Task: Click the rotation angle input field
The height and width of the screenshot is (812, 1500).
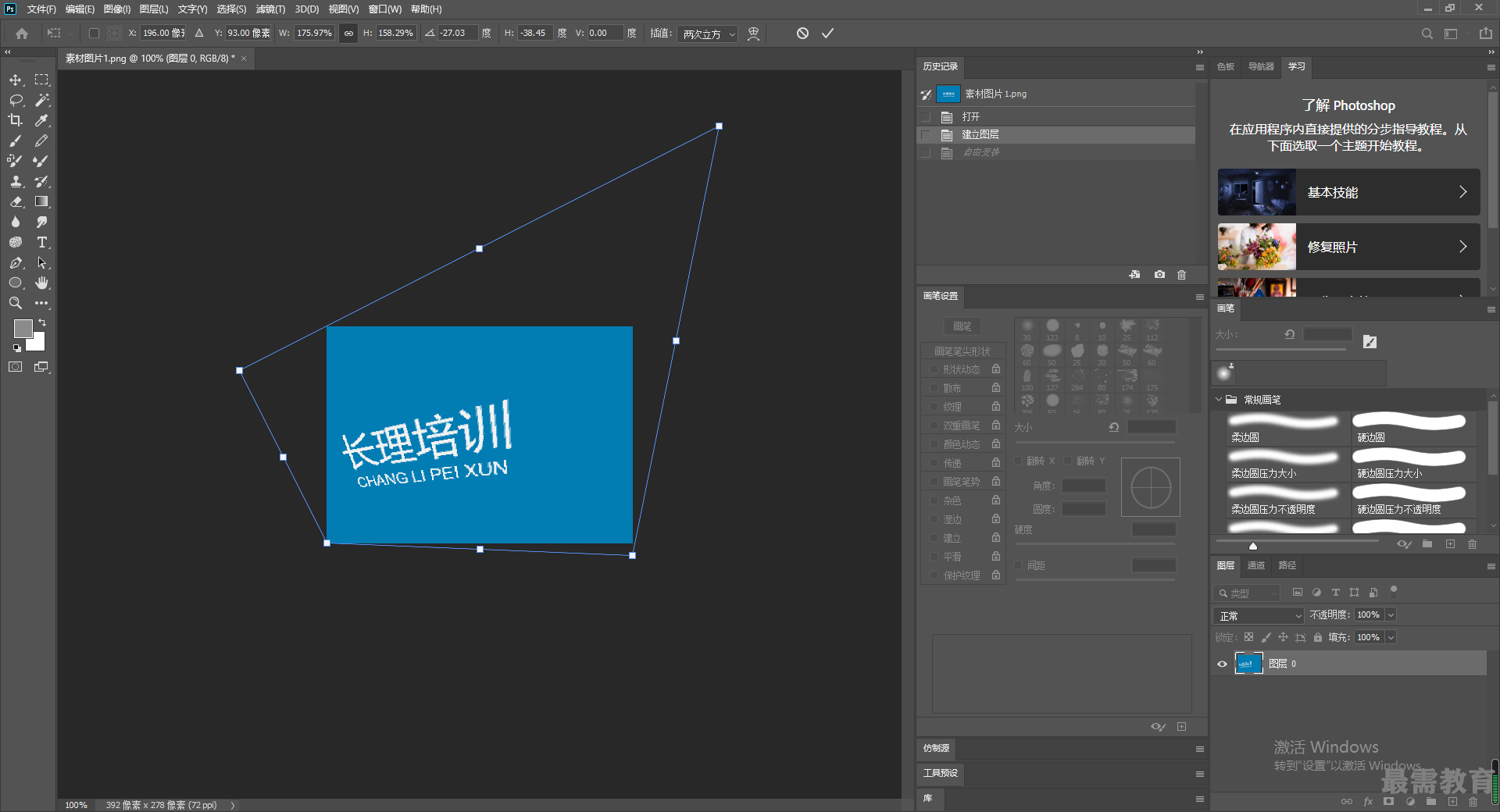Action: tap(458, 34)
